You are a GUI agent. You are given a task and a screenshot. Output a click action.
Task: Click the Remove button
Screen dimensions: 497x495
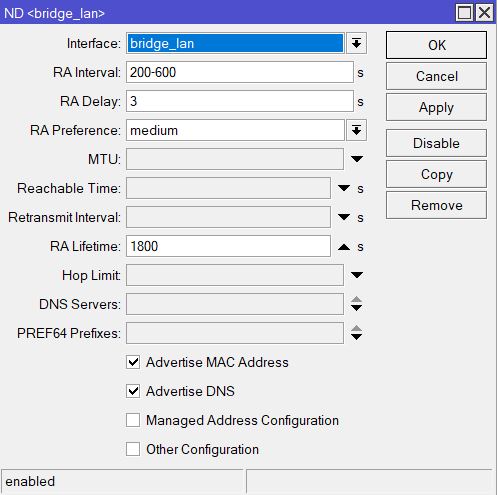436,205
